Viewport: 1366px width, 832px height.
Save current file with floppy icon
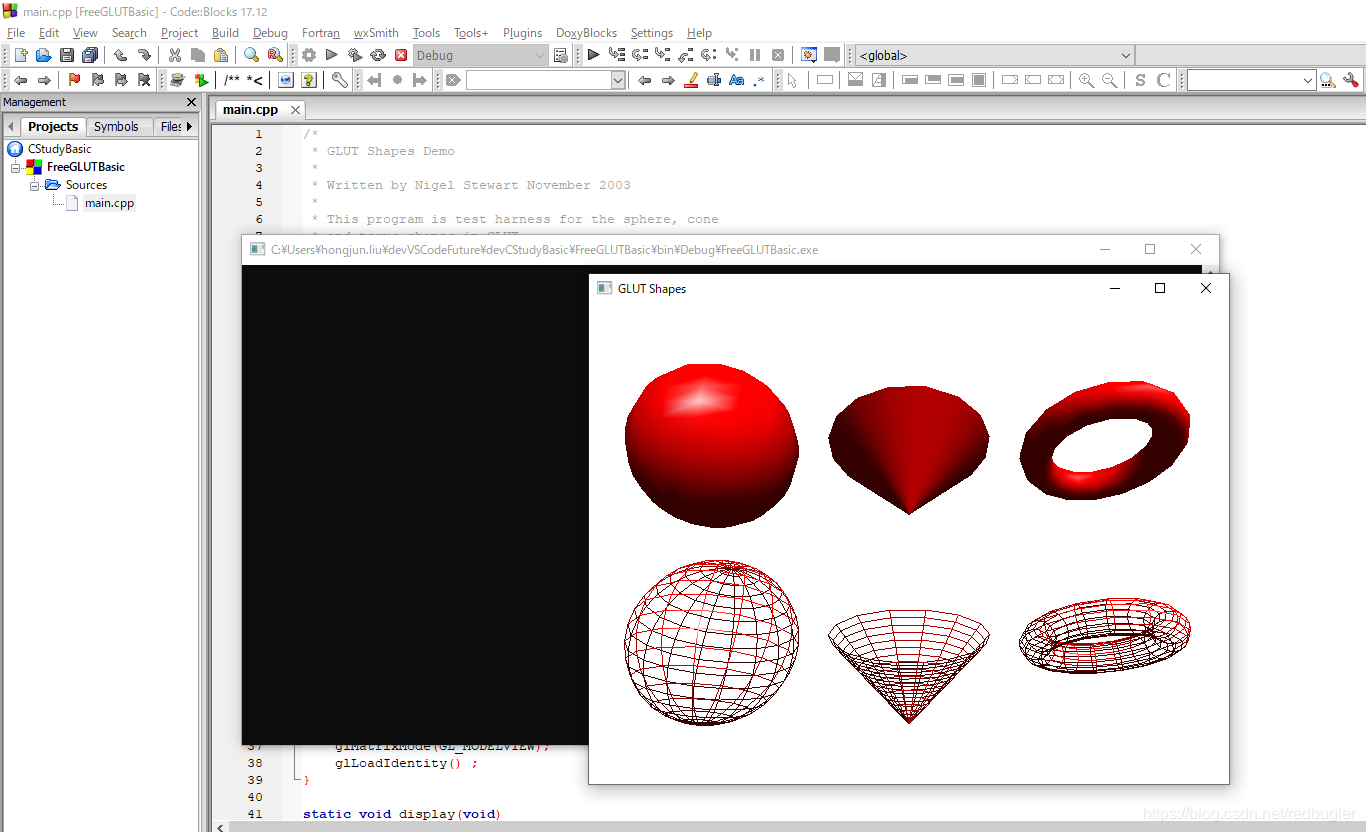(67, 56)
